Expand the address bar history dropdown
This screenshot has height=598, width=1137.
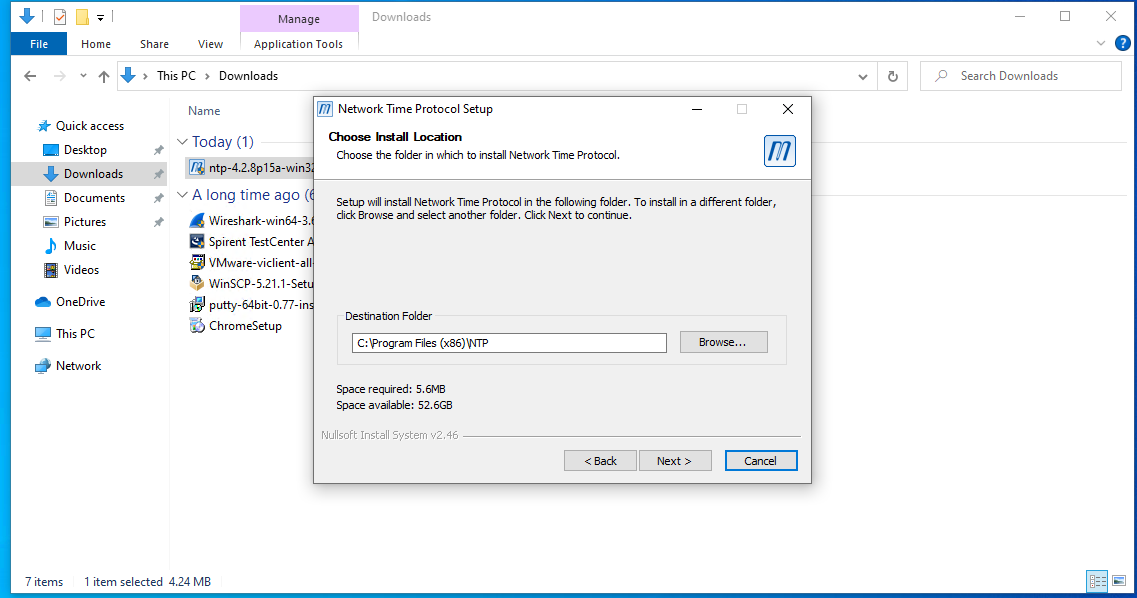(863, 76)
